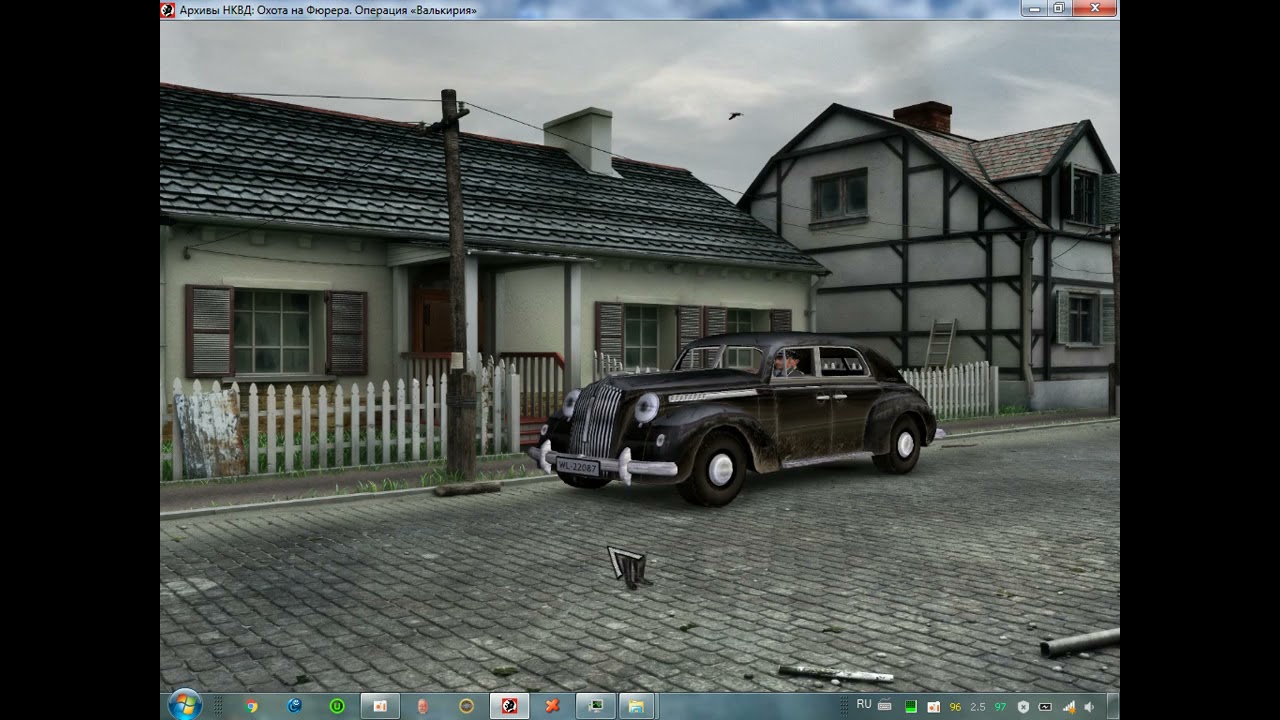Click the gray 2.5 tray readout

coord(978,707)
